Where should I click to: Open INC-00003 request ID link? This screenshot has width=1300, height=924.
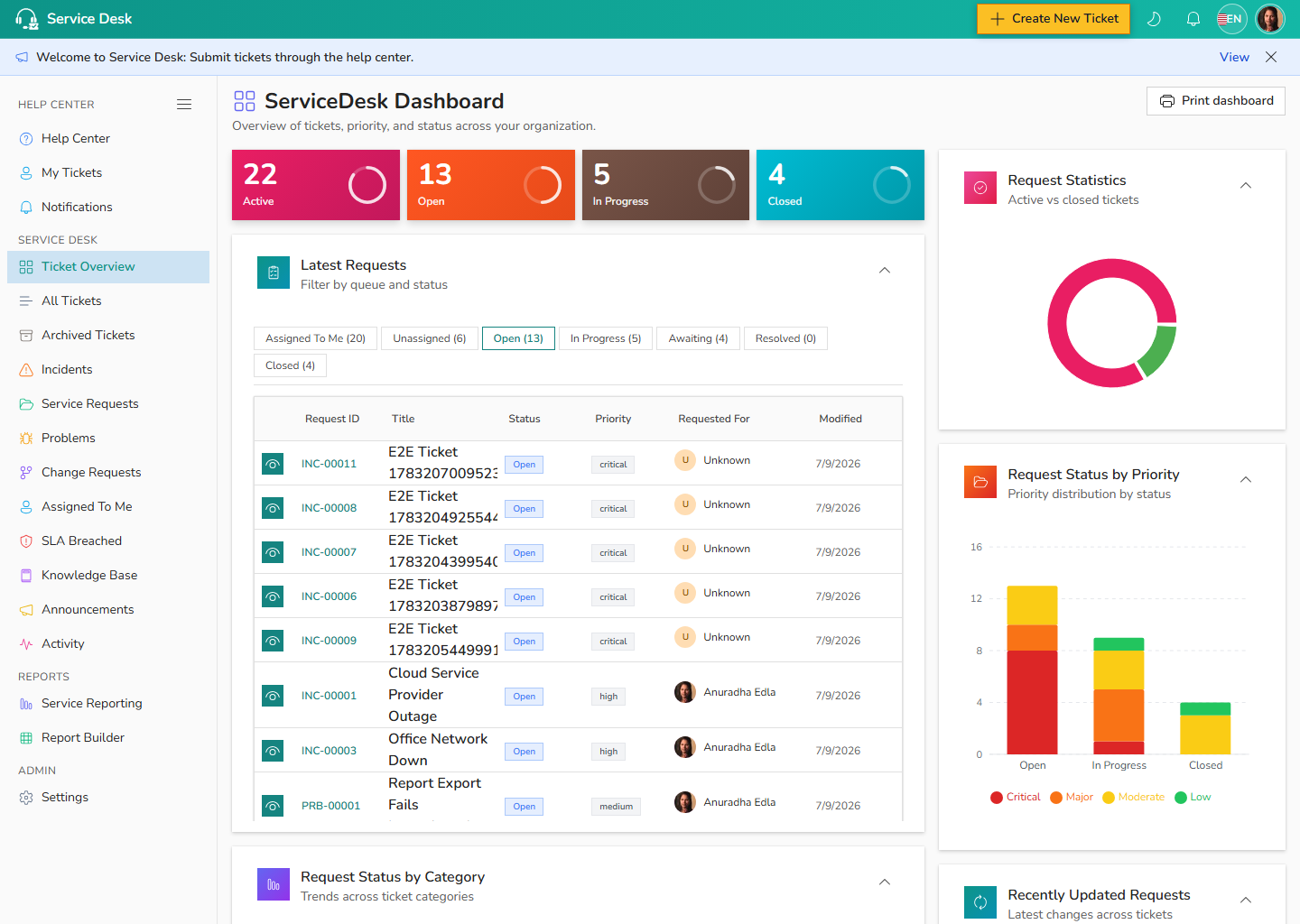coord(329,751)
